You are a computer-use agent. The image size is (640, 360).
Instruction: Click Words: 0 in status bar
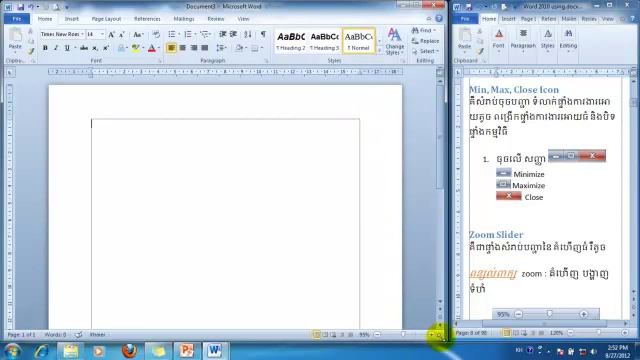[x=56, y=335]
